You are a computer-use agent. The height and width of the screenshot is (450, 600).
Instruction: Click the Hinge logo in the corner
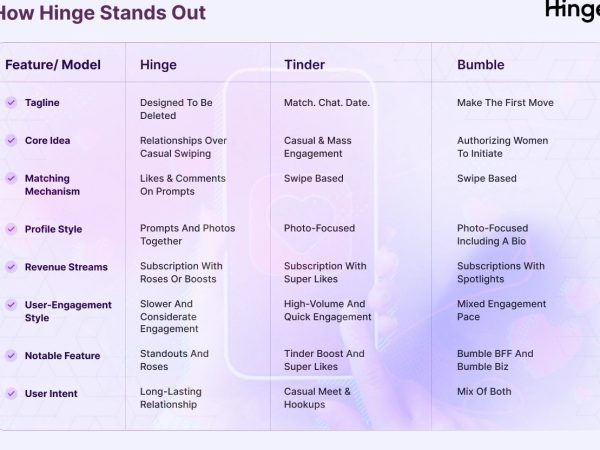[572, 10]
